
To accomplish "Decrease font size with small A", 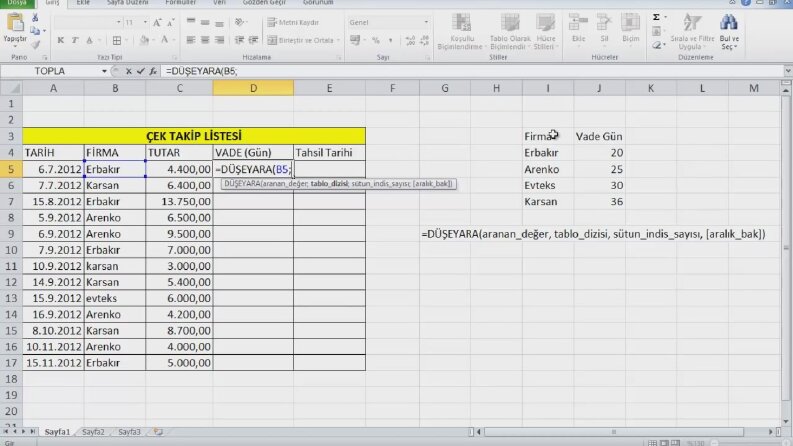I will (171, 22).
